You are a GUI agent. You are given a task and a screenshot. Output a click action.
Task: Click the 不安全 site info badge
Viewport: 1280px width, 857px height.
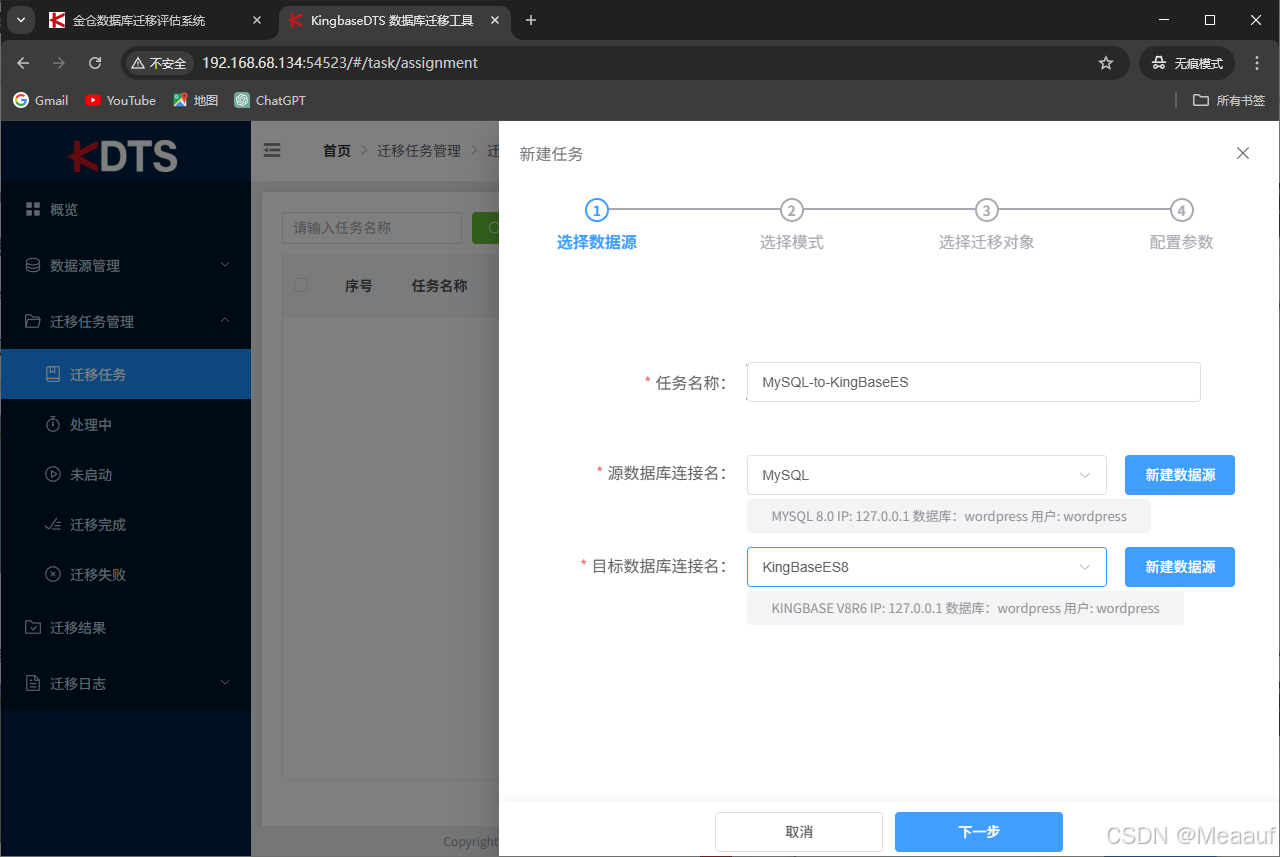pyautogui.click(x=159, y=63)
